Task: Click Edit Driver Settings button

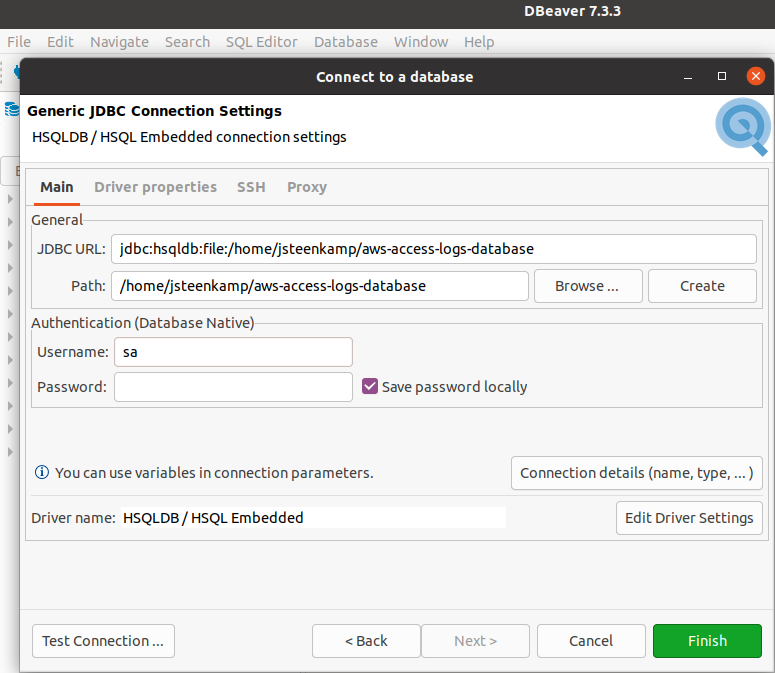Action: click(689, 518)
